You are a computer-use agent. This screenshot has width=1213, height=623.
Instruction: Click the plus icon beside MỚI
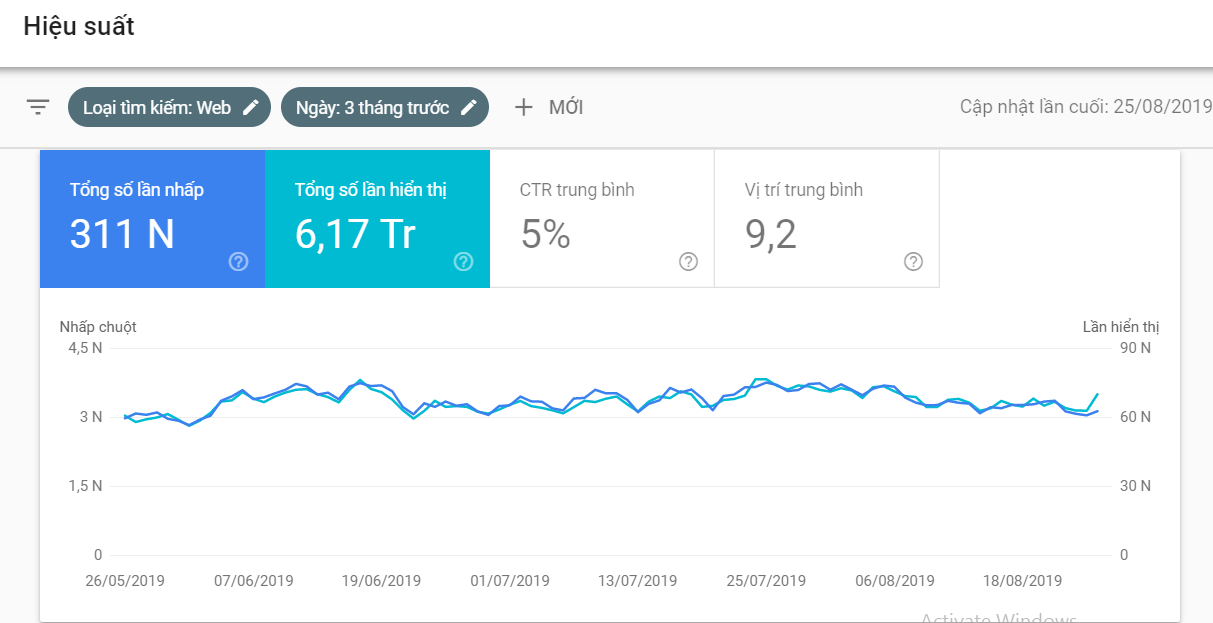pos(523,107)
